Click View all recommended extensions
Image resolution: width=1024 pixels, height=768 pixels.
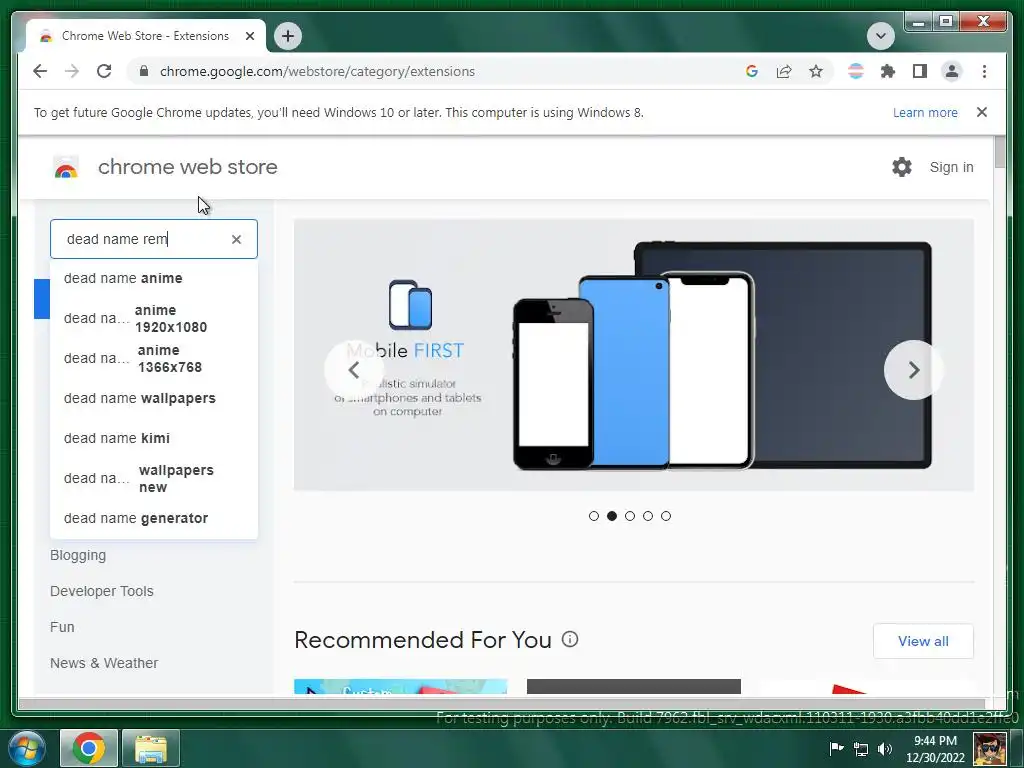923,641
